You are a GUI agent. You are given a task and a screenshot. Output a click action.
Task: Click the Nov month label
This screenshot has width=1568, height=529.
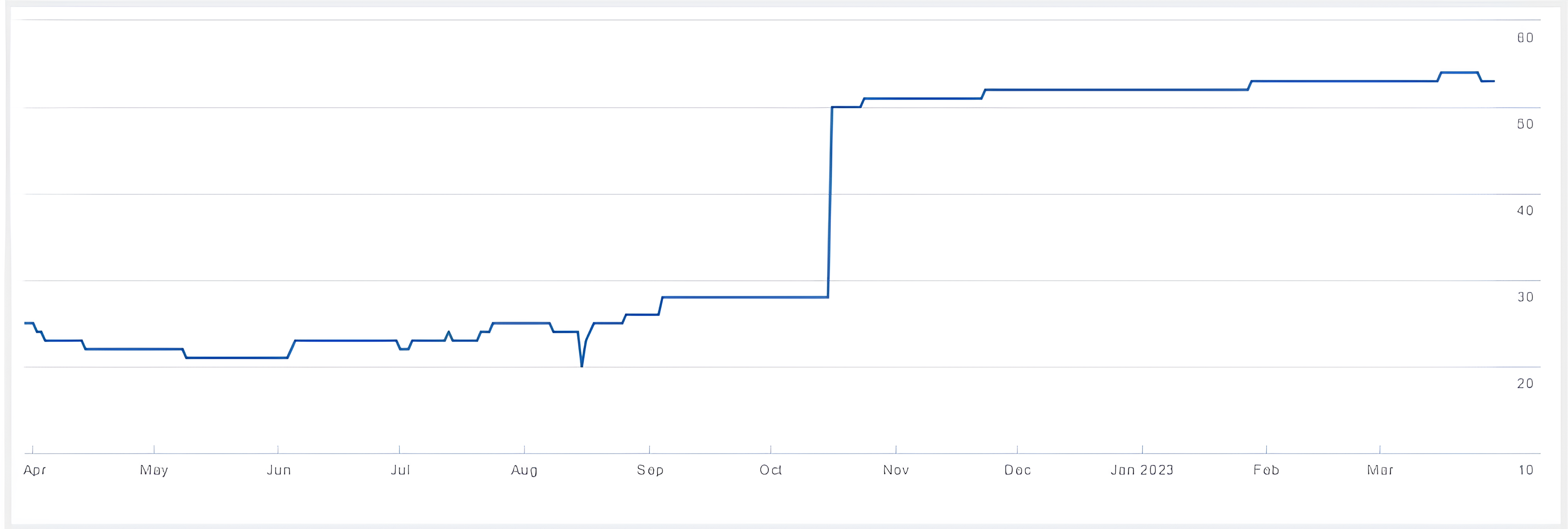point(896,470)
